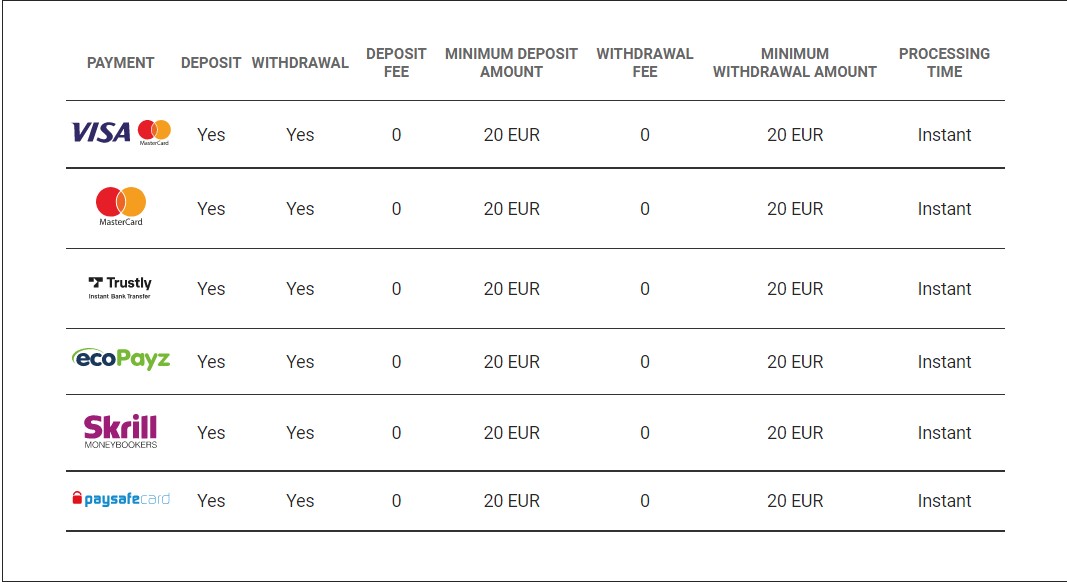Click the DEPOSIT FEE column header
Viewport: 1067px width, 582px height.
[x=396, y=63]
